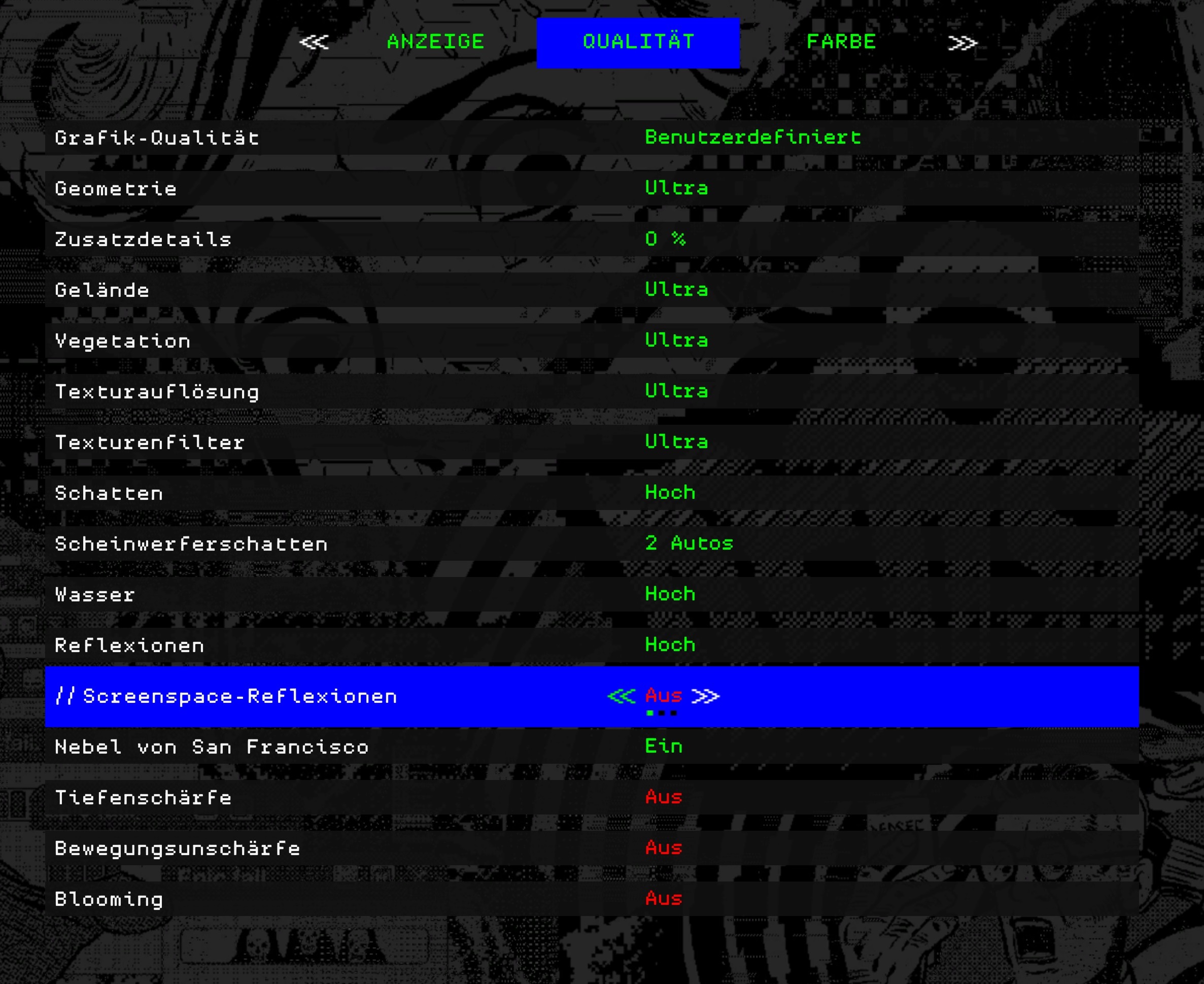Toggle Nebel von San Francisco
The height and width of the screenshot is (984, 1204).
[663, 747]
